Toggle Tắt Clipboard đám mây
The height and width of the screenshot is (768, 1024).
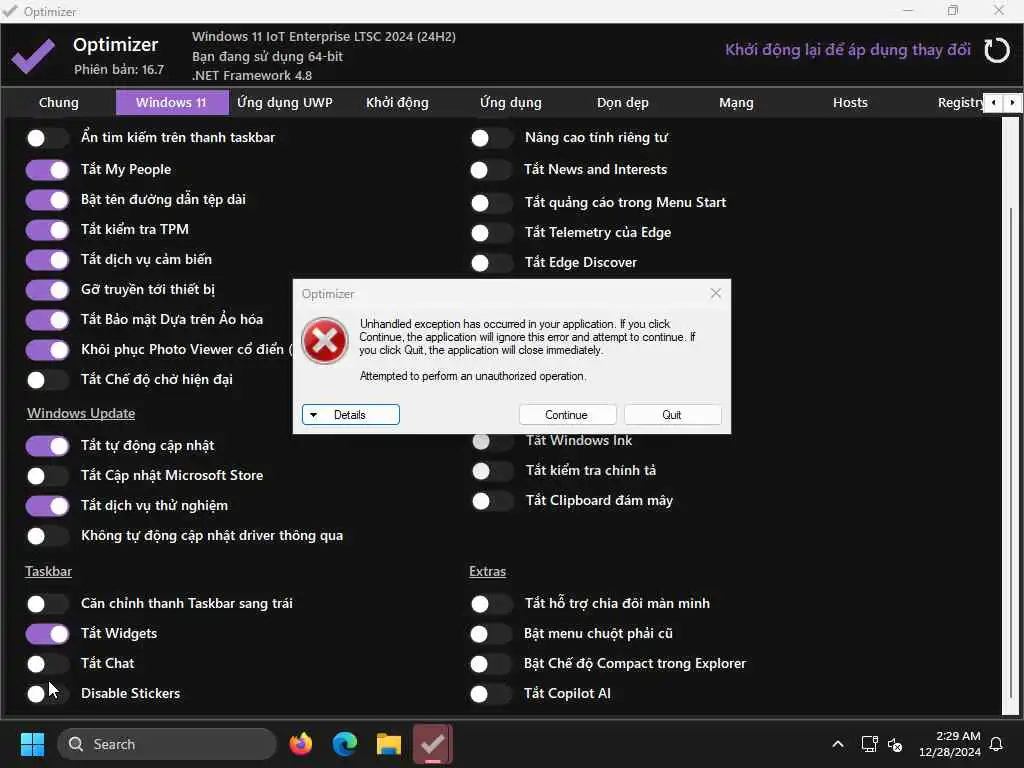pyautogui.click(x=491, y=501)
